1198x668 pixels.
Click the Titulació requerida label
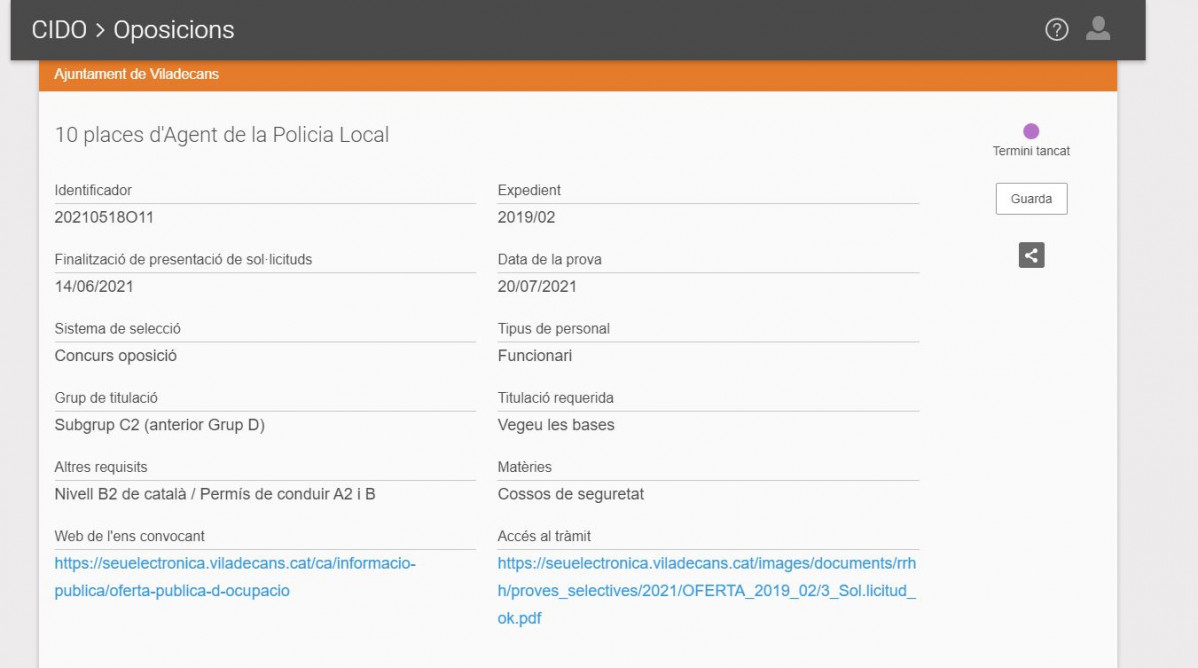[x=555, y=398]
